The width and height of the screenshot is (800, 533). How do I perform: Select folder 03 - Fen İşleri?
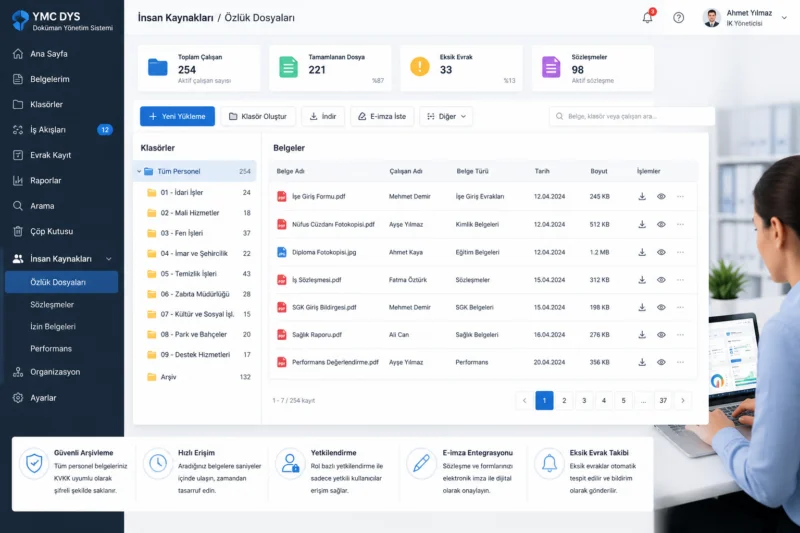(x=197, y=233)
